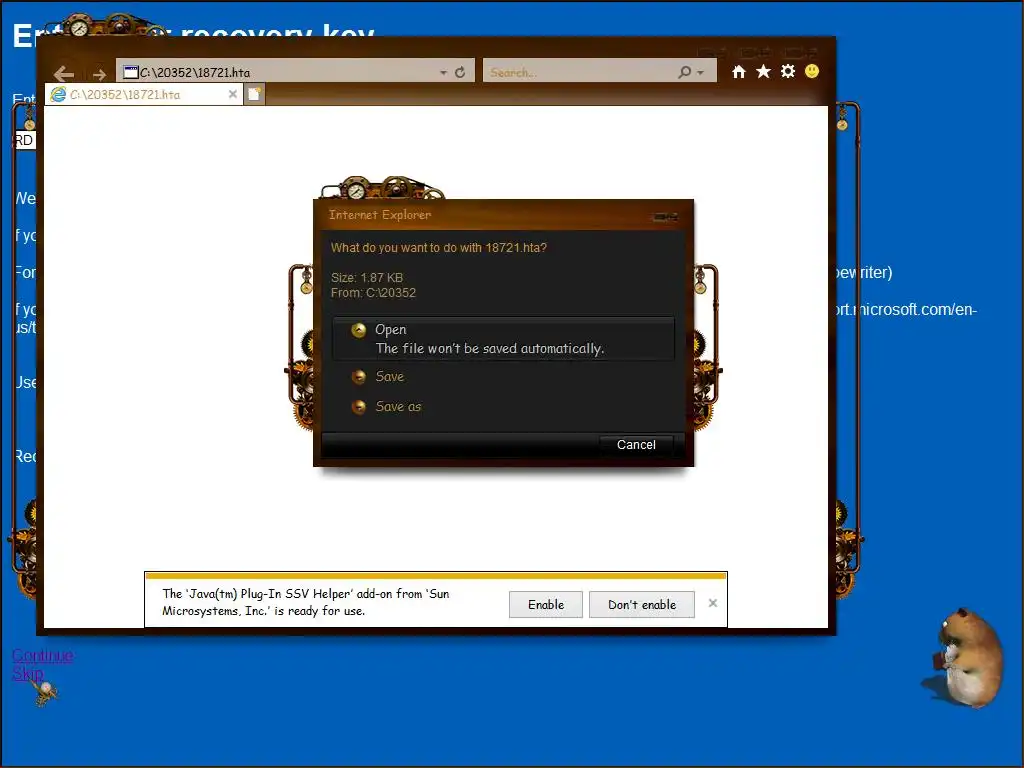Go back with the browser back arrow
This screenshot has height=768, width=1024.
[64, 74]
